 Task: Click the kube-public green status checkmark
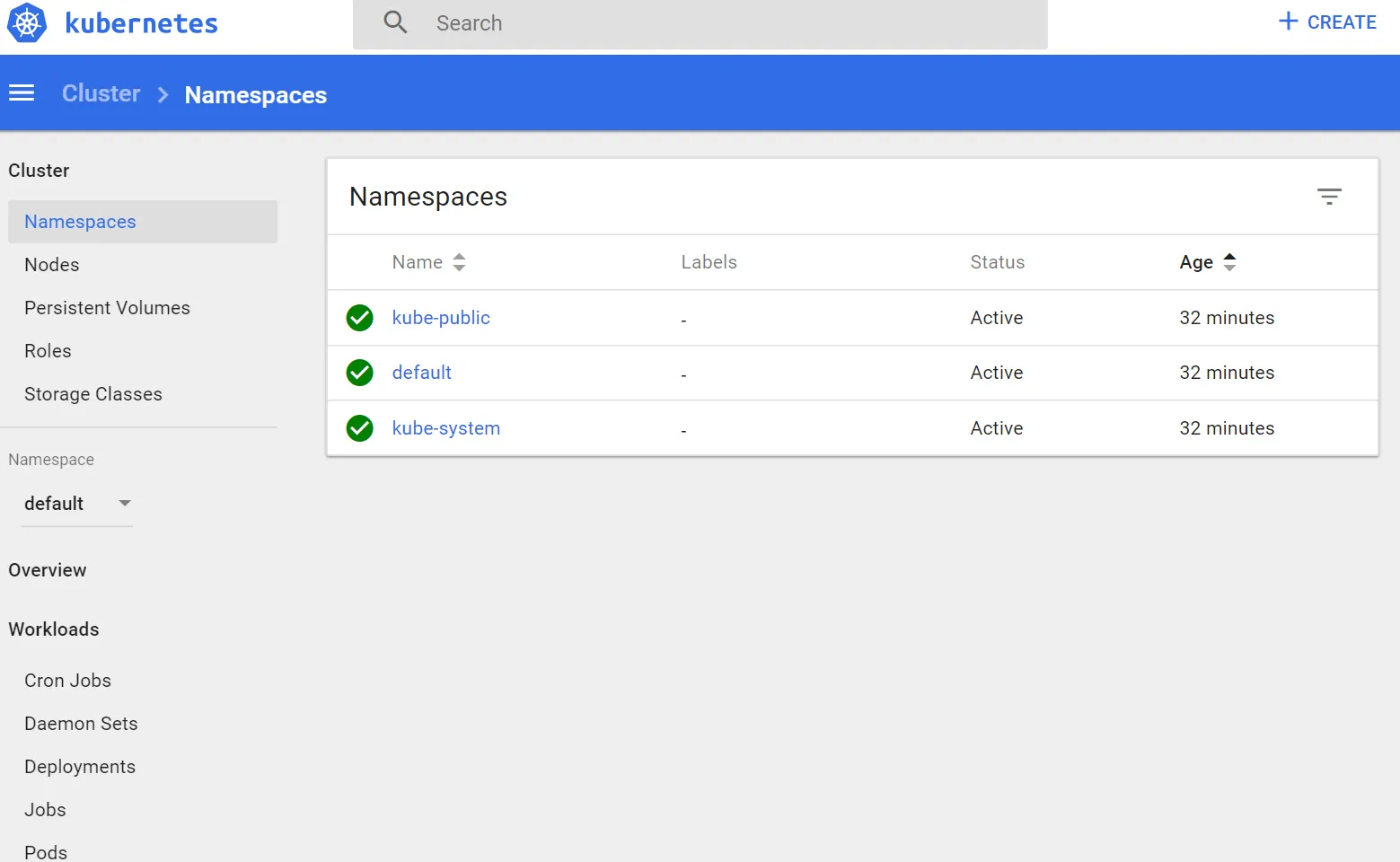pyautogui.click(x=360, y=318)
